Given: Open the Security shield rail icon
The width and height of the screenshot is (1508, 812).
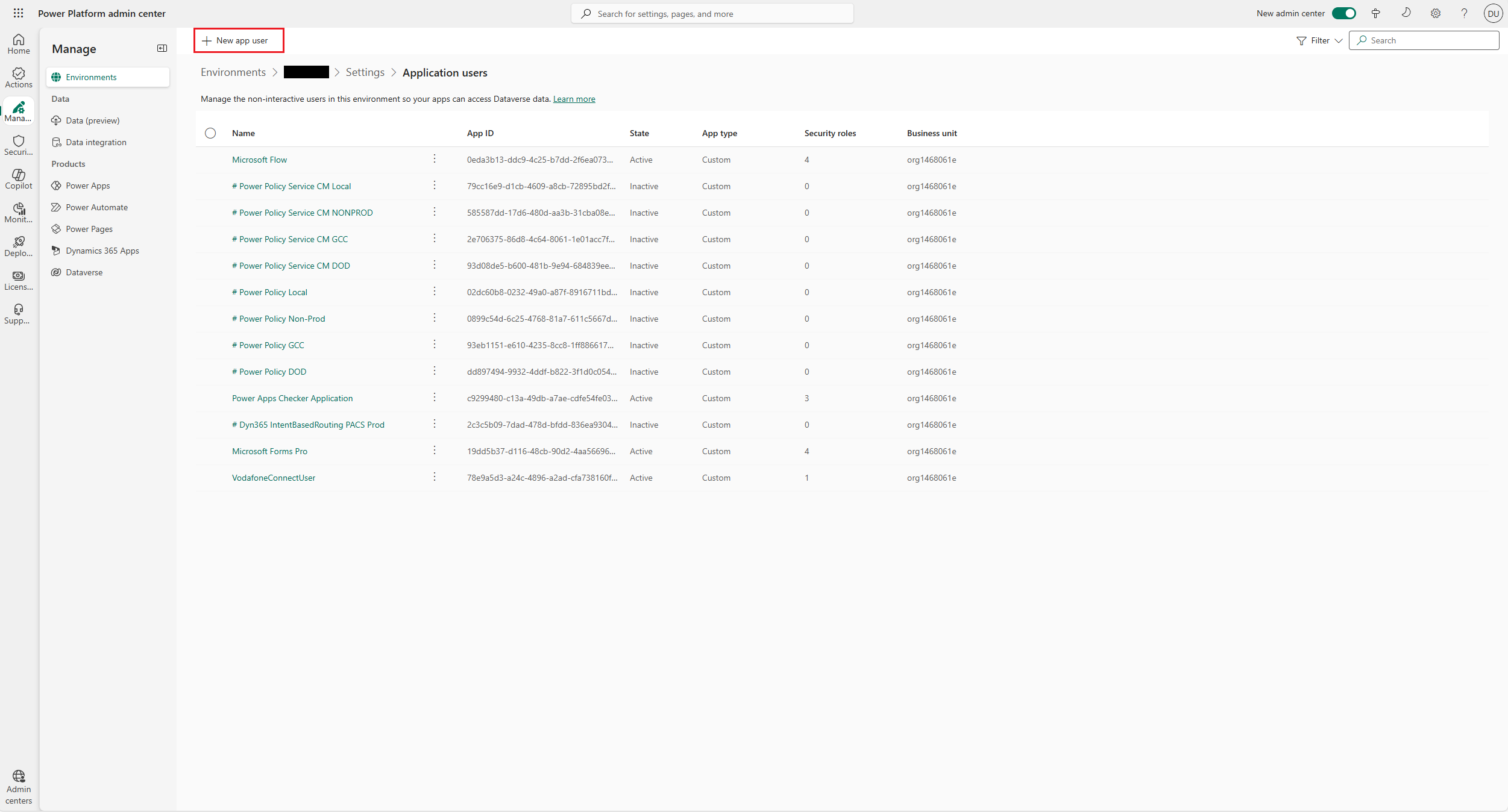Looking at the screenshot, I should pos(19,145).
